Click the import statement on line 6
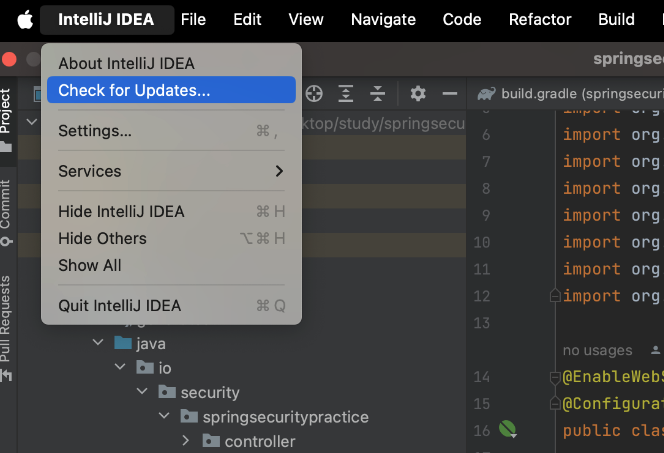Screen dimensions: 664x453 [x=611, y=135]
